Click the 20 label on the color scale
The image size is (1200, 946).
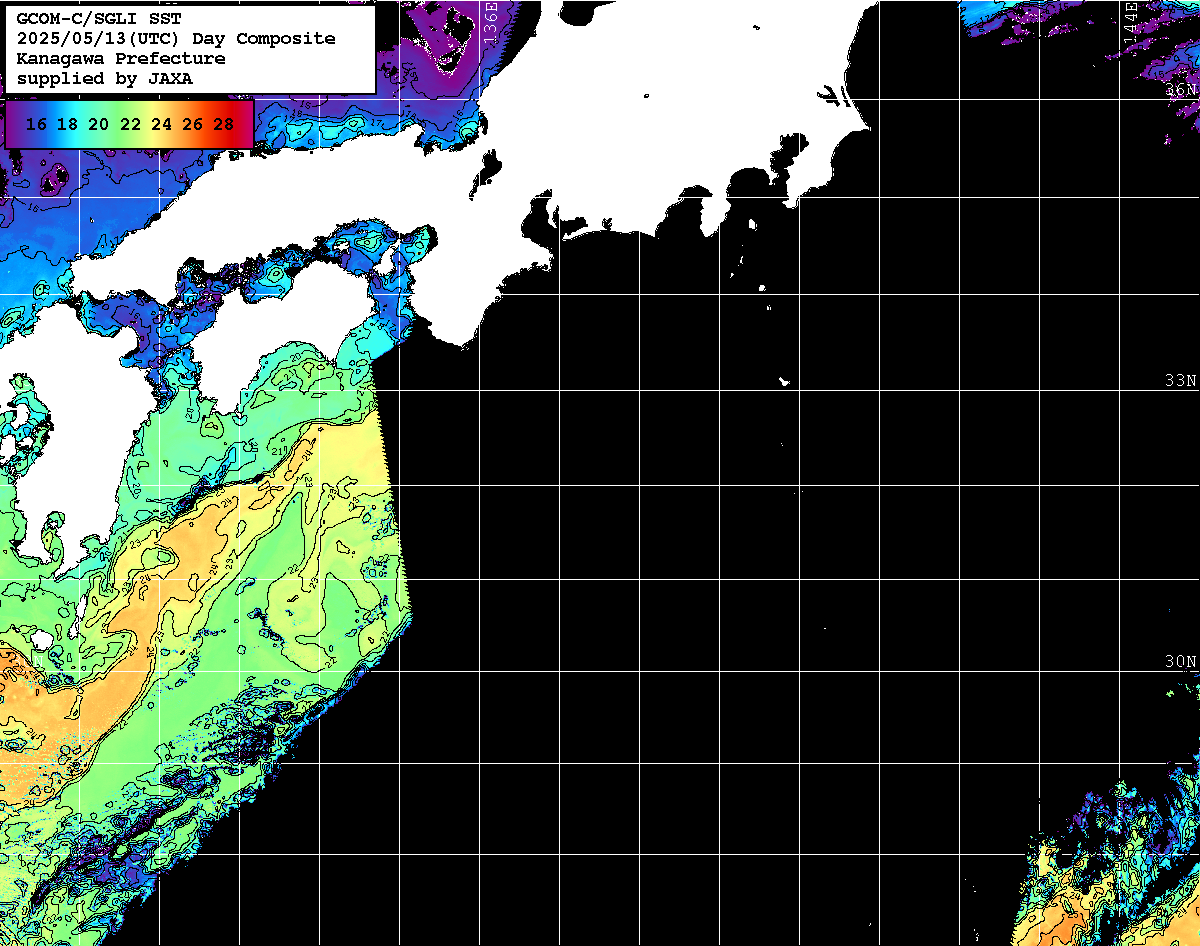click(x=98, y=124)
